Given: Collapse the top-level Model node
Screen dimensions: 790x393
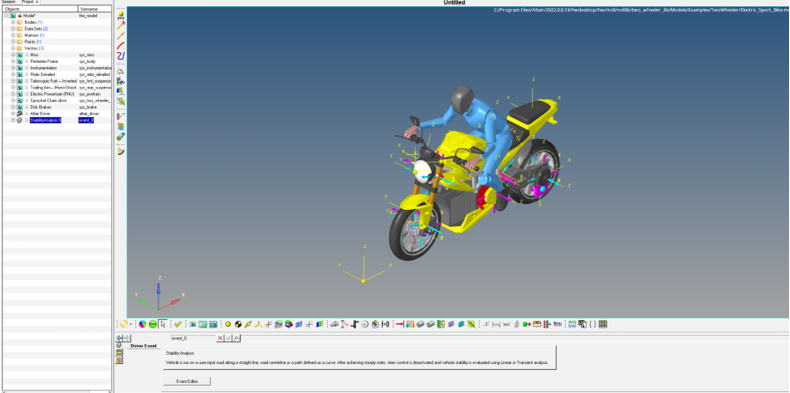Looking at the screenshot, I should 6,16.
